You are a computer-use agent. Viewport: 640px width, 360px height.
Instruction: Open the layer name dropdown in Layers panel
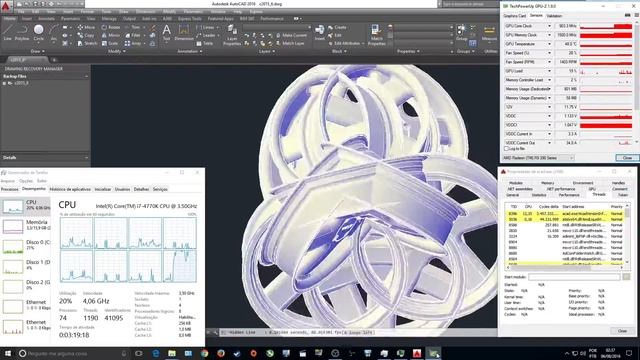point(276,27)
